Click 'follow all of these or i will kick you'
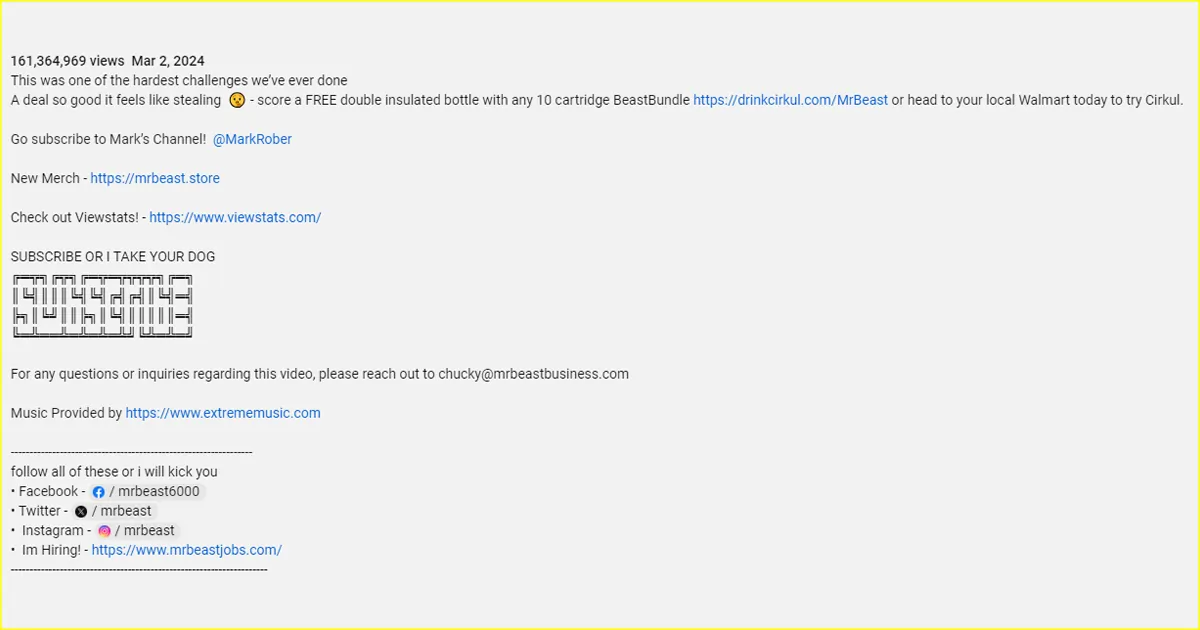Screen dimensions: 1200x630 coord(114,472)
